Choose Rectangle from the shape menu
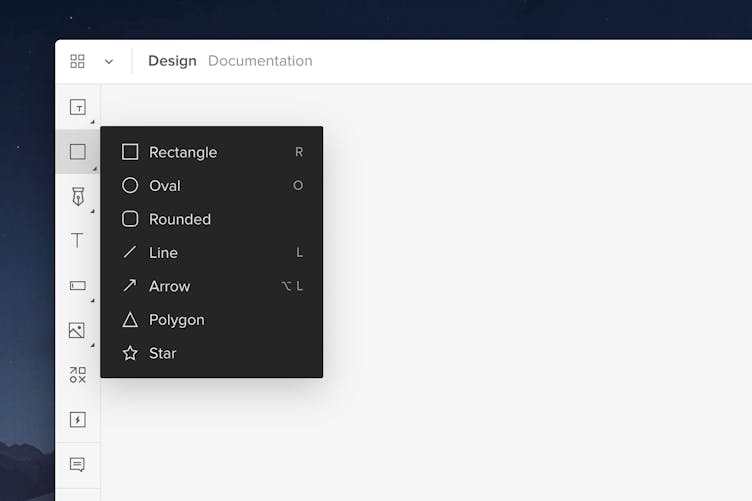Image resolution: width=752 pixels, height=501 pixels. point(212,152)
